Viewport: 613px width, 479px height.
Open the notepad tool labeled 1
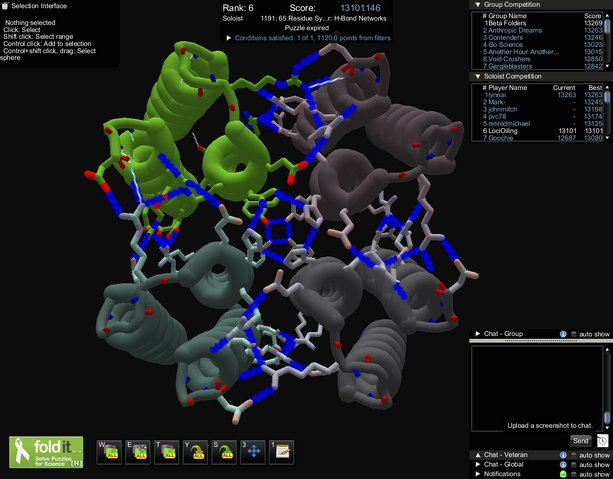[281, 452]
